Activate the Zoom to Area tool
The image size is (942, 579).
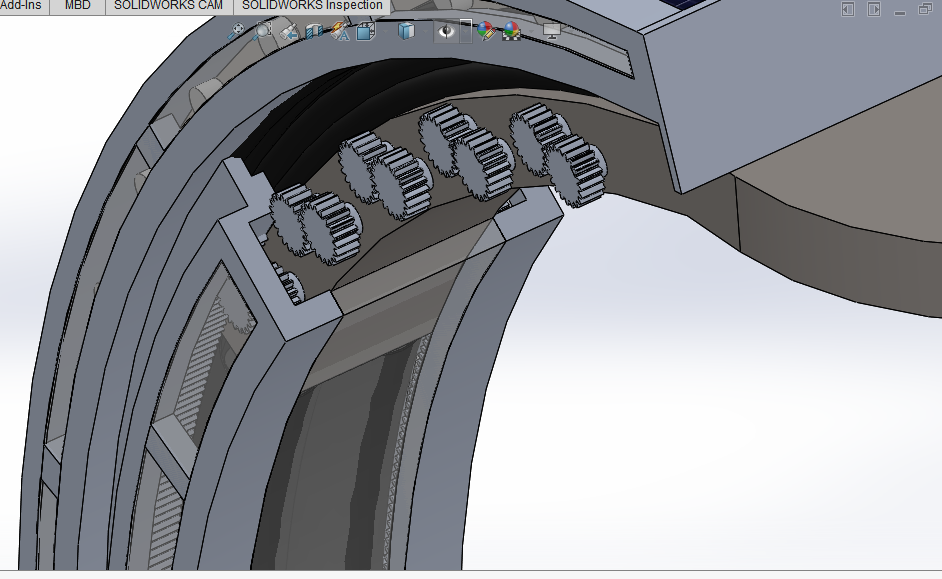[264, 30]
